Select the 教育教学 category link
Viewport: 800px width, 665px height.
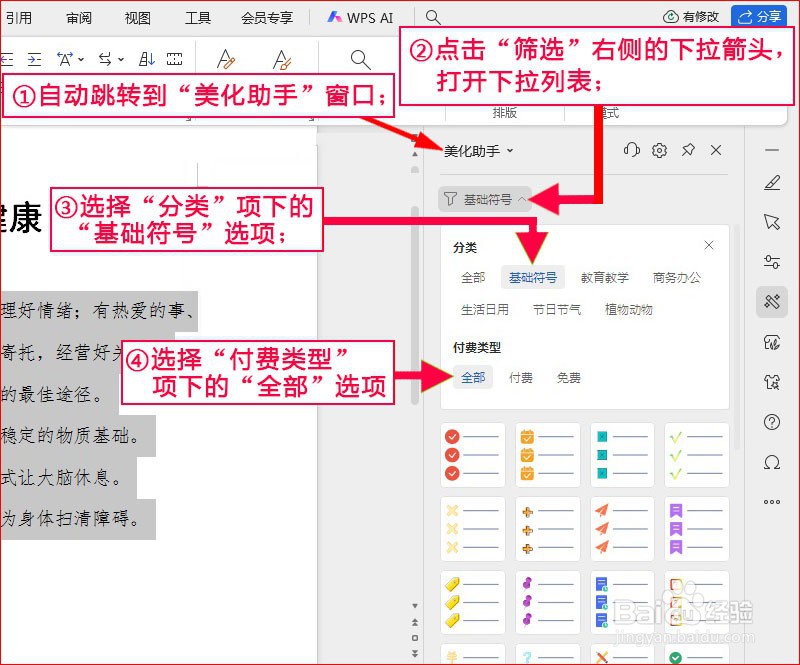coord(605,278)
